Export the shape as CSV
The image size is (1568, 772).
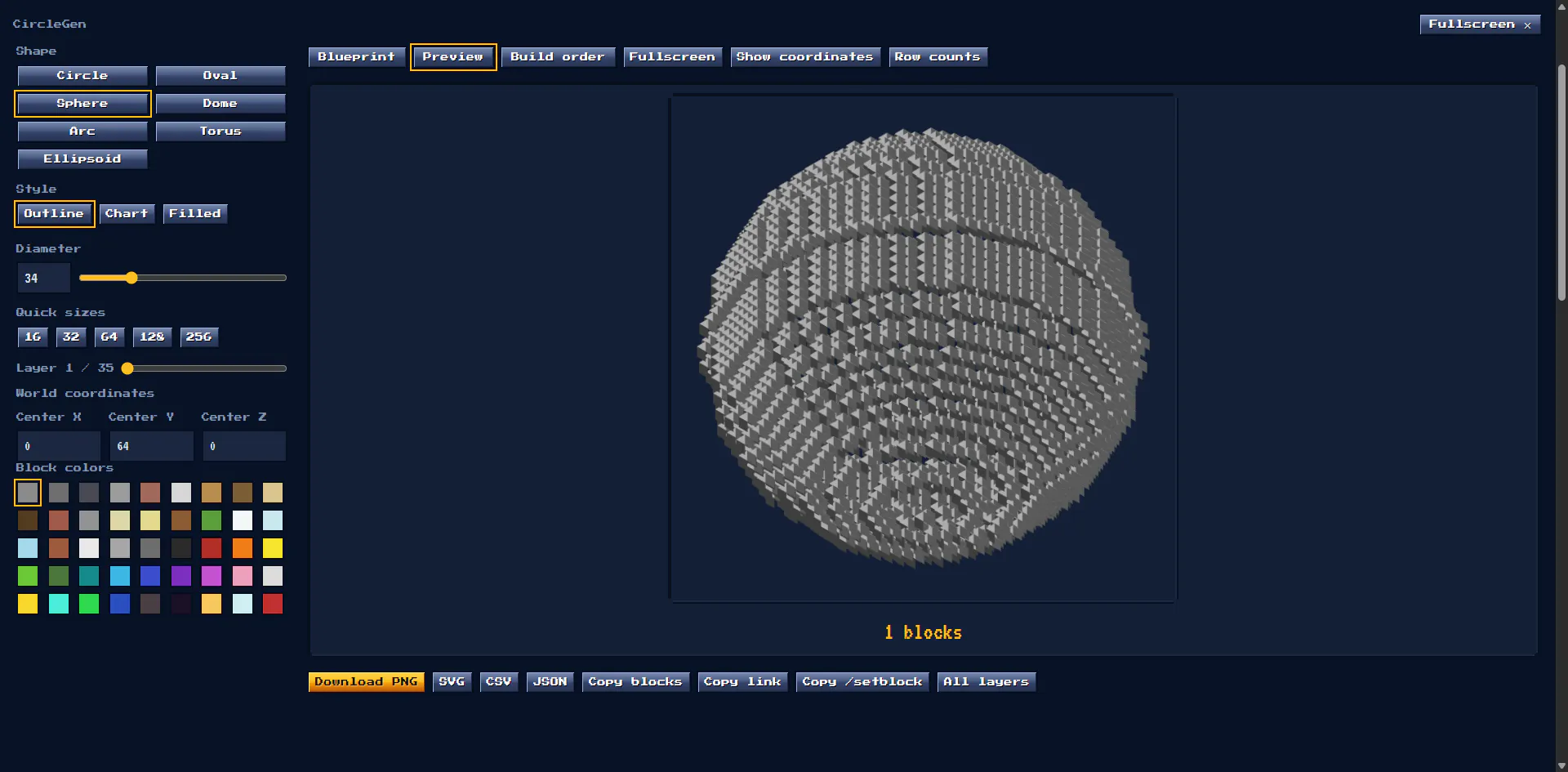tap(499, 681)
